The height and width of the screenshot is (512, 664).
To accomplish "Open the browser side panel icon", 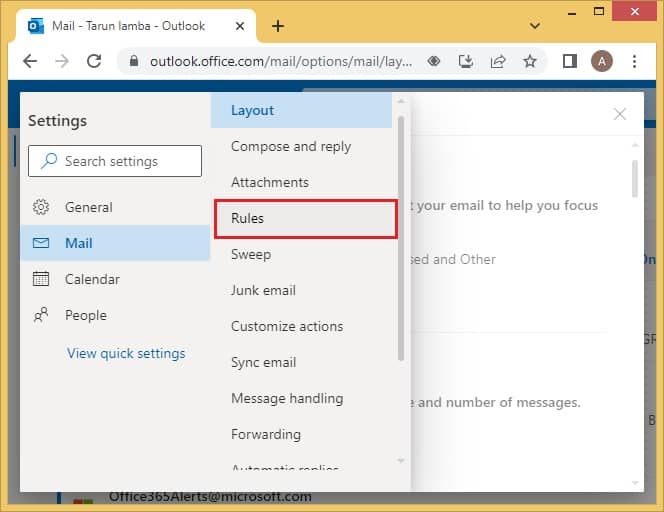I will [x=570, y=61].
